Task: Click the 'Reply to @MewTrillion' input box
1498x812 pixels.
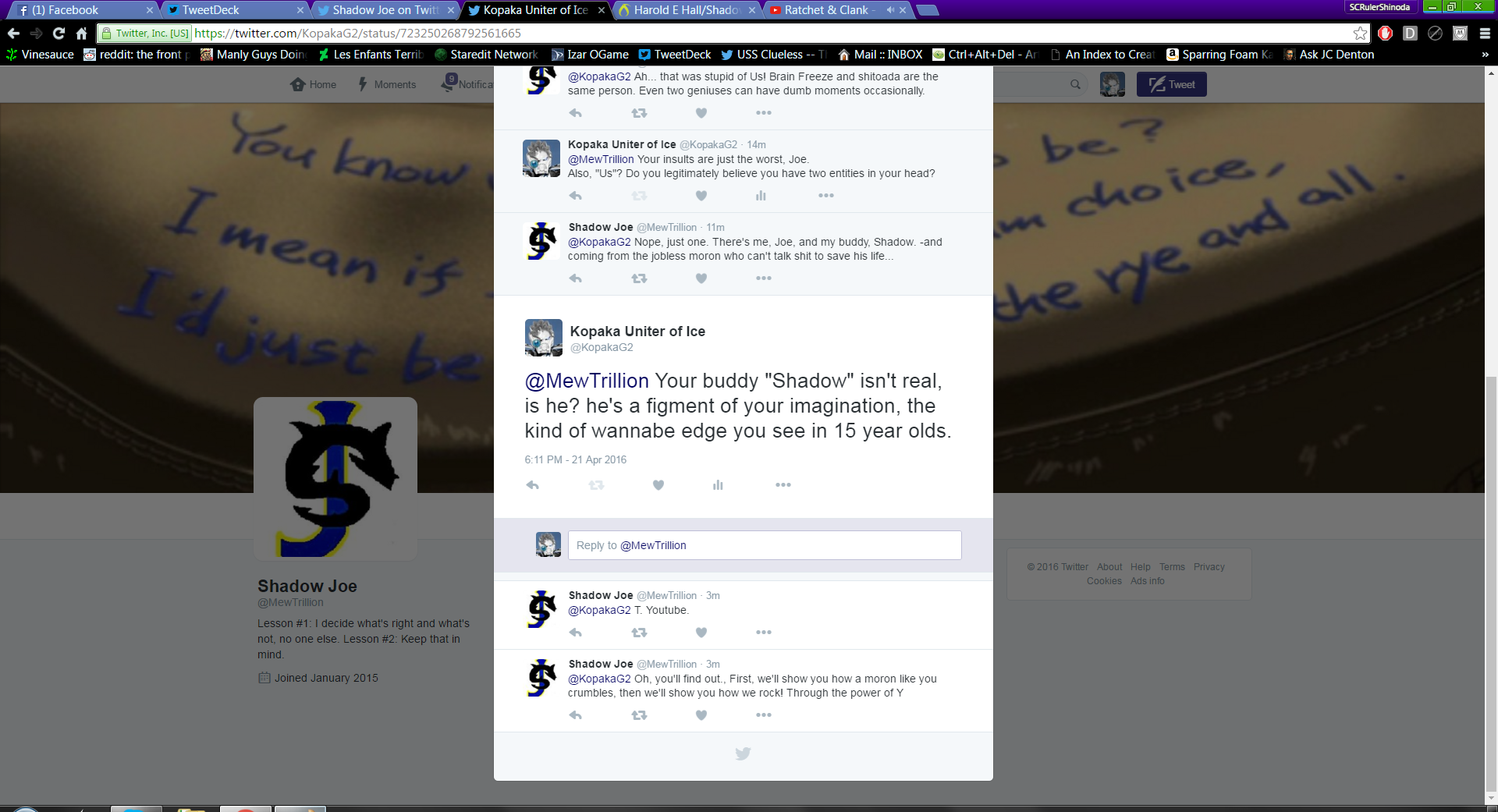Action: (765, 545)
